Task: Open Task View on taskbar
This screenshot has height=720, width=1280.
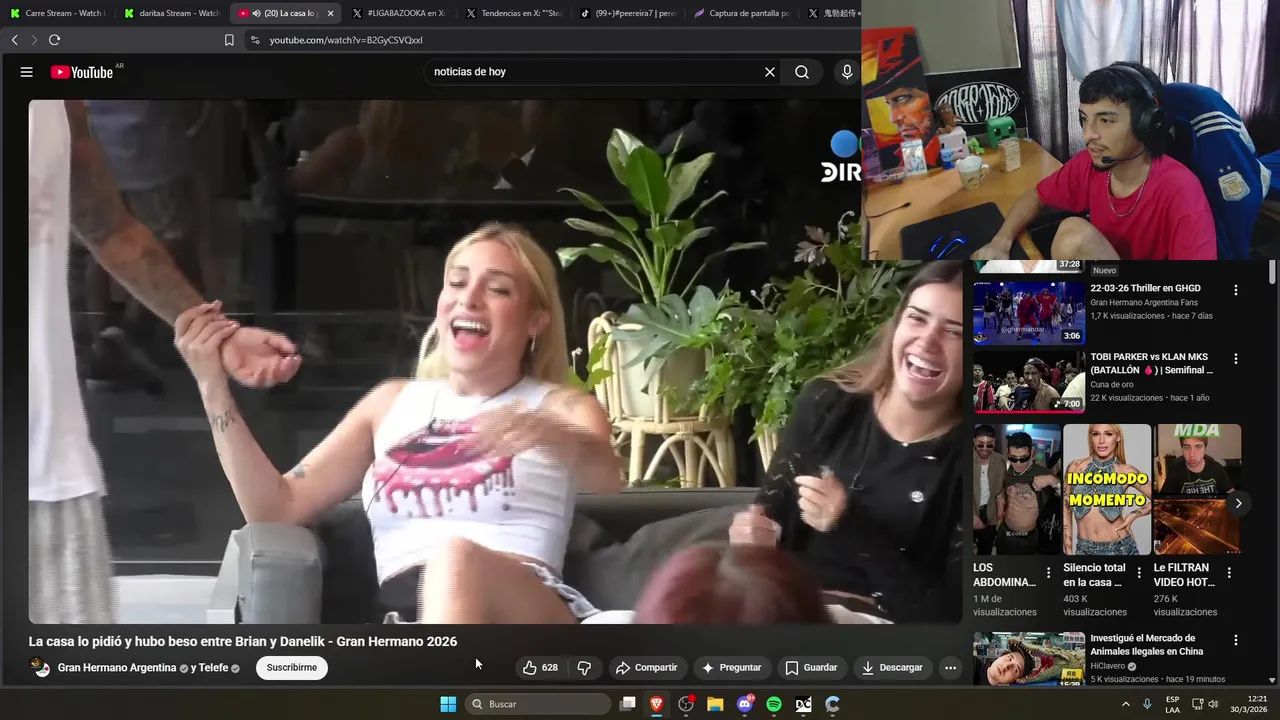Action: click(x=627, y=704)
